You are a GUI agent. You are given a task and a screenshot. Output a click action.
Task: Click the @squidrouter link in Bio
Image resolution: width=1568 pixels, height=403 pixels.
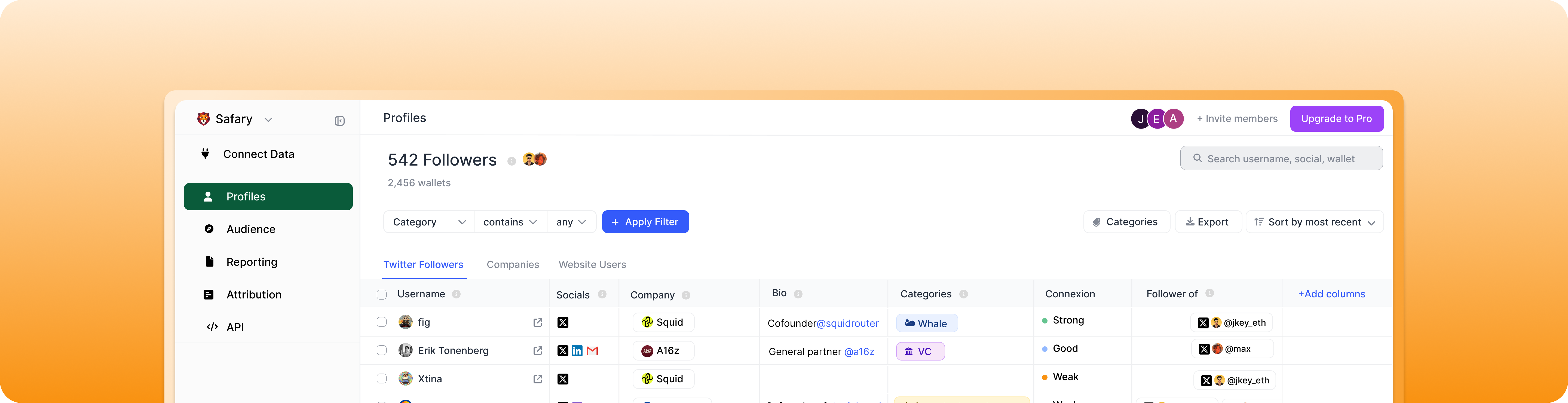847,323
